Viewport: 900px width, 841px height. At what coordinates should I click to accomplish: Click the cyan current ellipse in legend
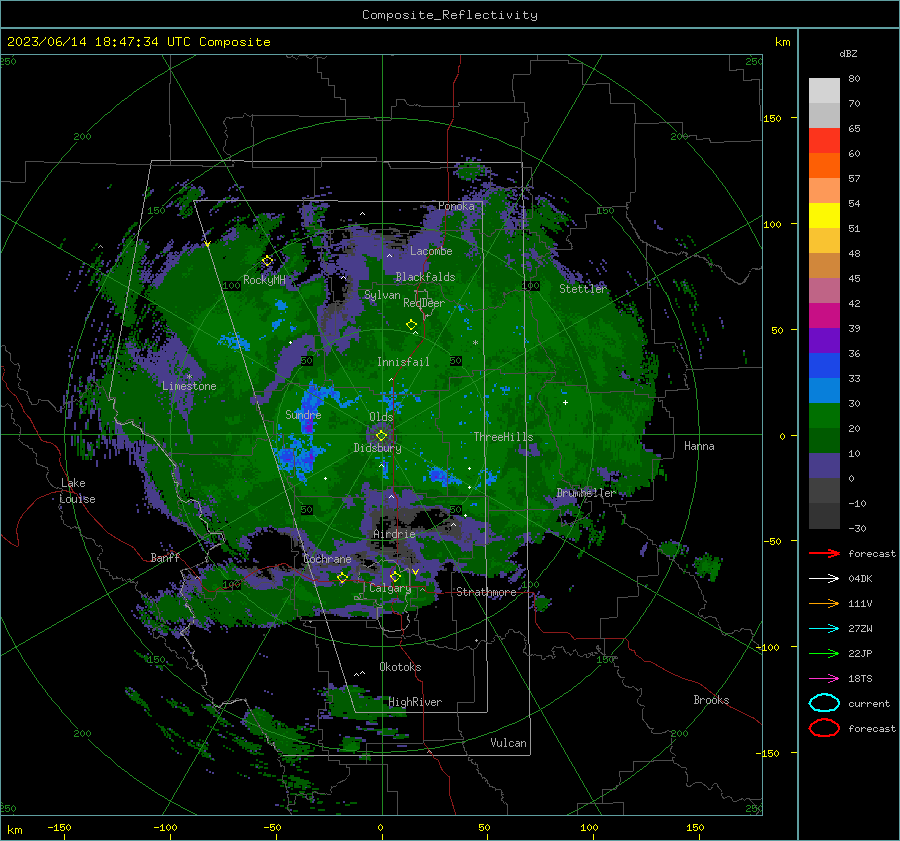tap(824, 703)
